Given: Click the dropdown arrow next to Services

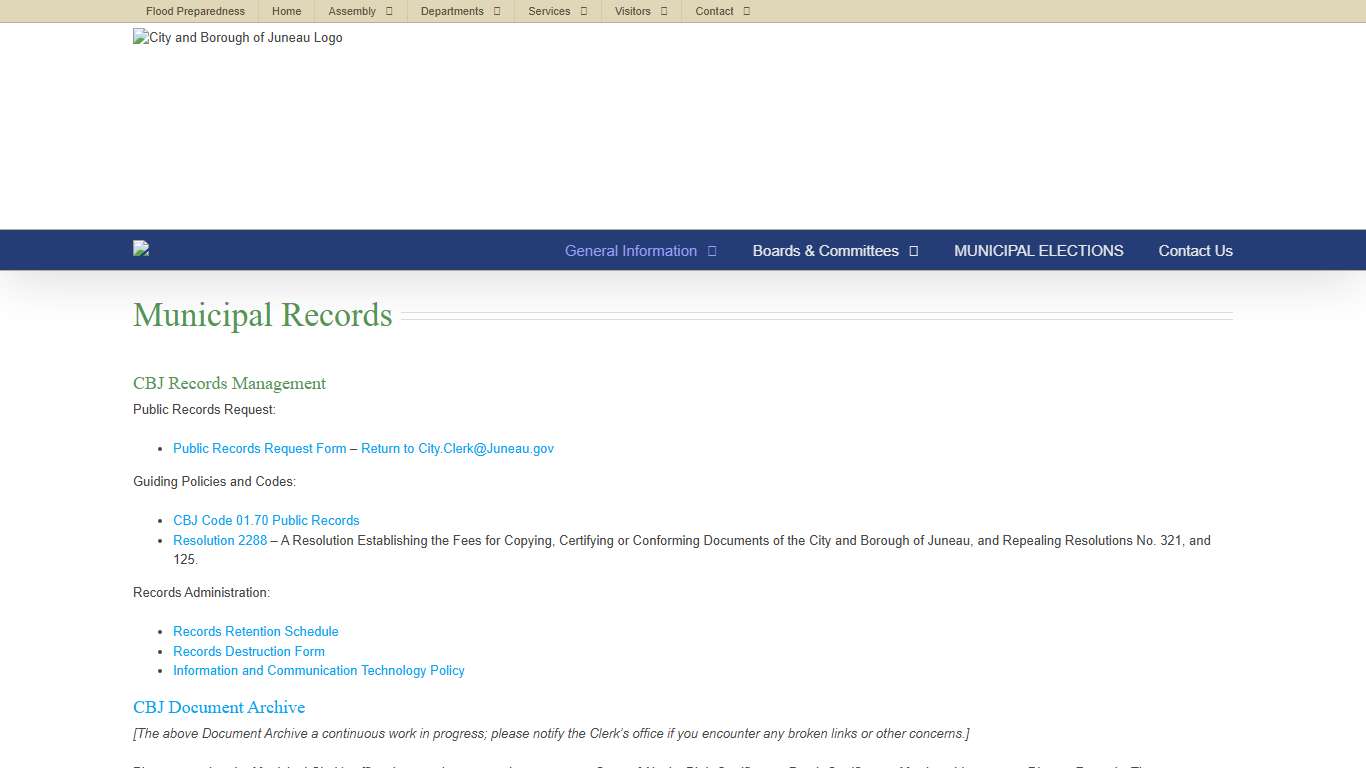Looking at the screenshot, I should (583, 11).
